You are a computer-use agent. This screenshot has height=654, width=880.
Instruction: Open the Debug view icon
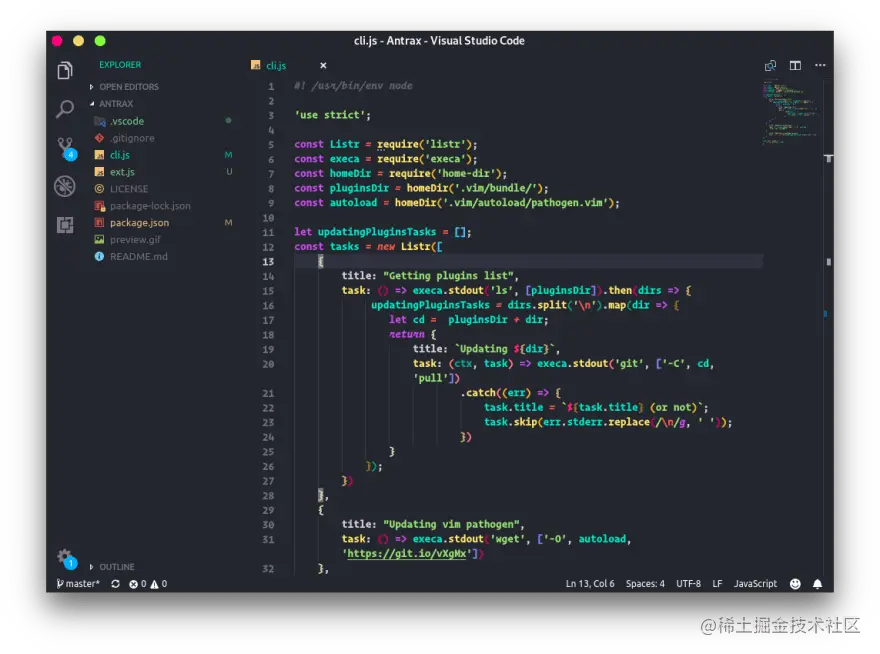65,186
